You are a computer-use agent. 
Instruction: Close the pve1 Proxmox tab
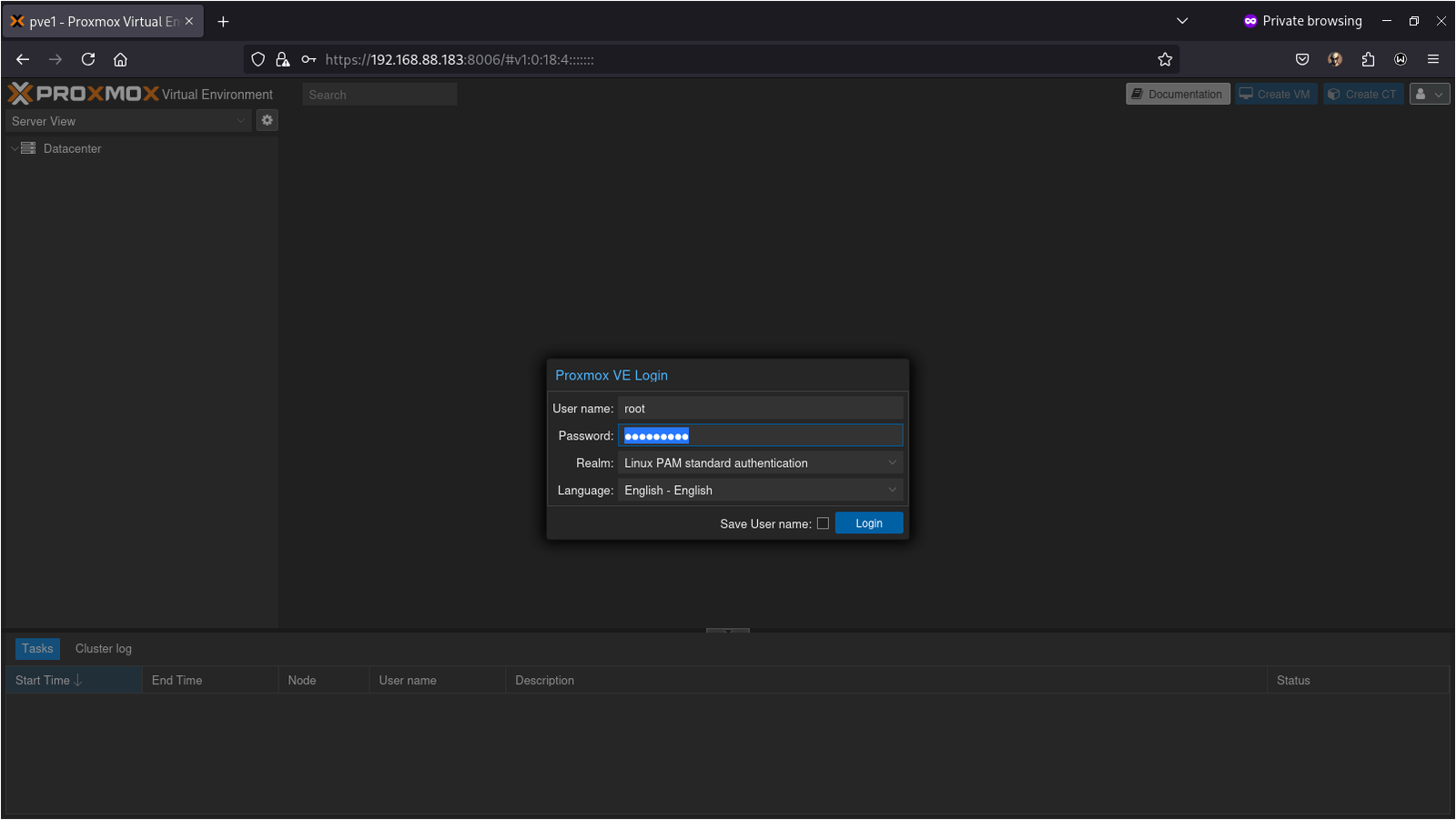tap(189, 21)
